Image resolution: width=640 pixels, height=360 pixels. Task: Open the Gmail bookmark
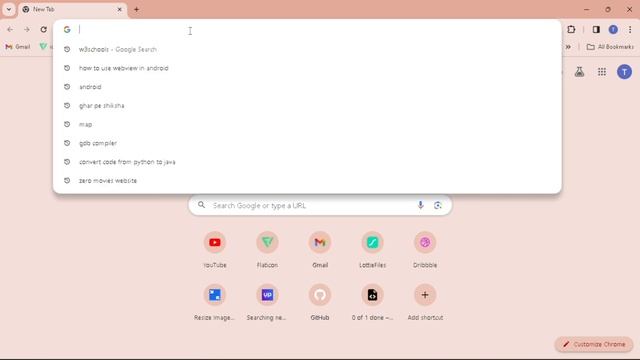[18, 47]
